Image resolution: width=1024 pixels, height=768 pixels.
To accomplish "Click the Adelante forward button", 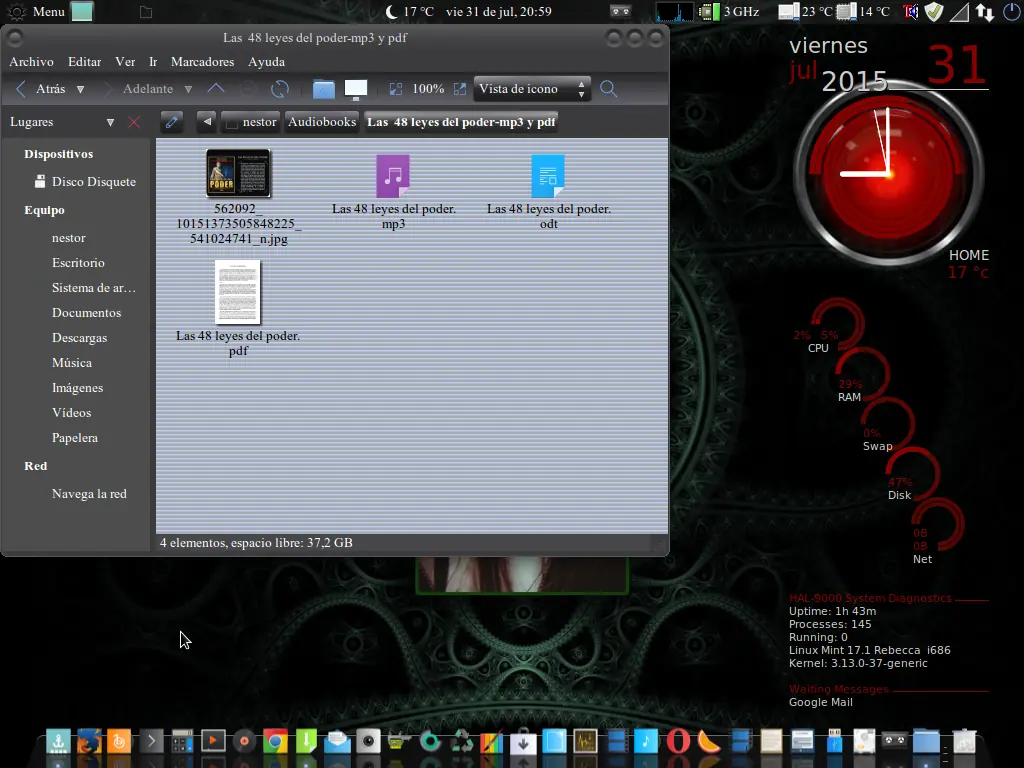I will 139,89.
